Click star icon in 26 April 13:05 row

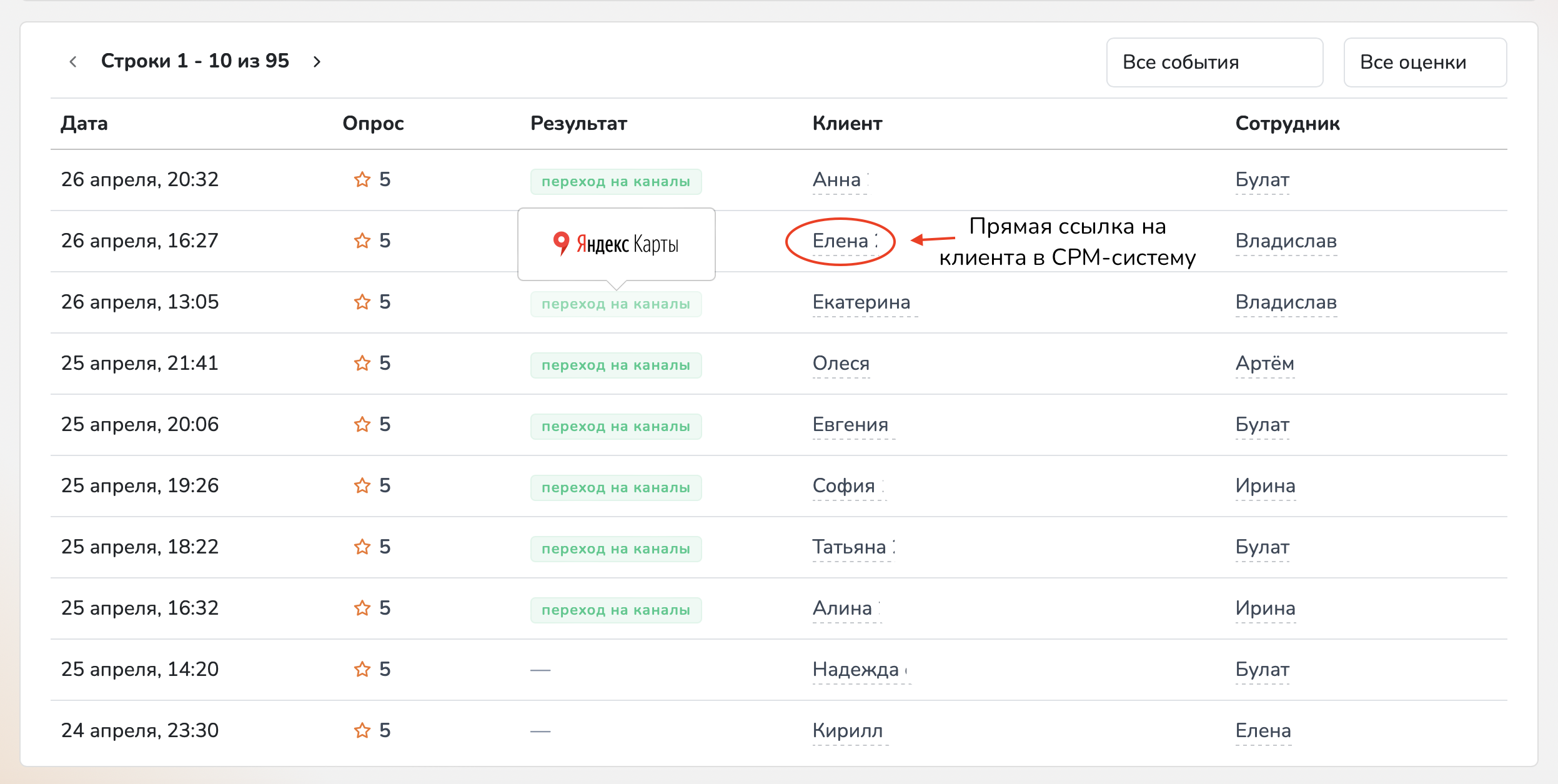click(x=362, y=302)
